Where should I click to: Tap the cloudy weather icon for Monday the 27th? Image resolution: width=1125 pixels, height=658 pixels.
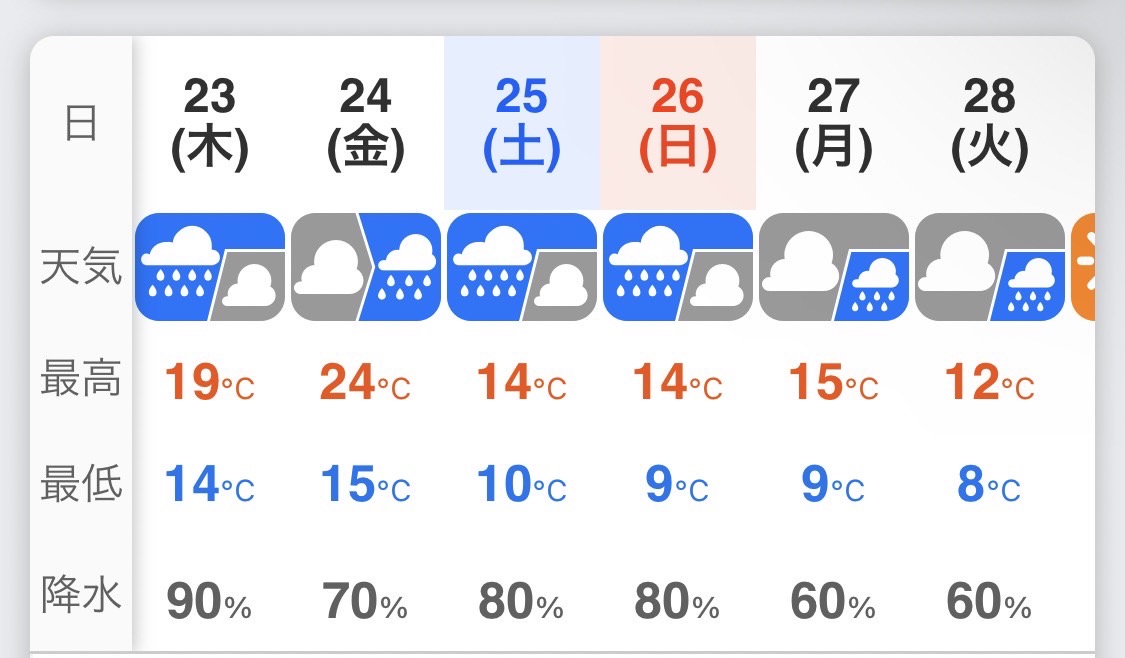[834, 267]
